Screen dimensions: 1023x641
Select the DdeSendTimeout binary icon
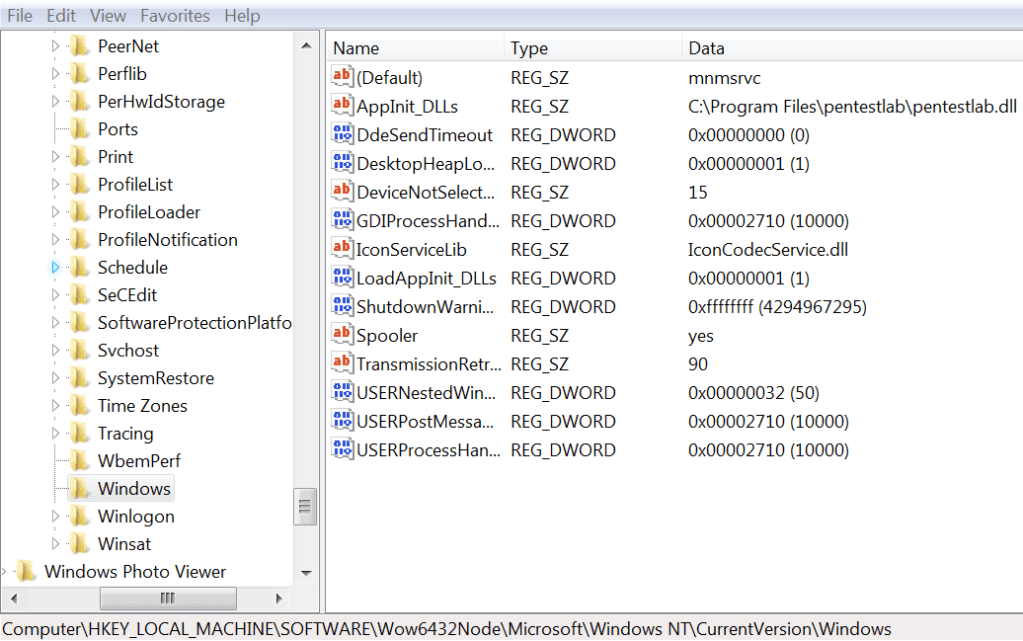342,135
